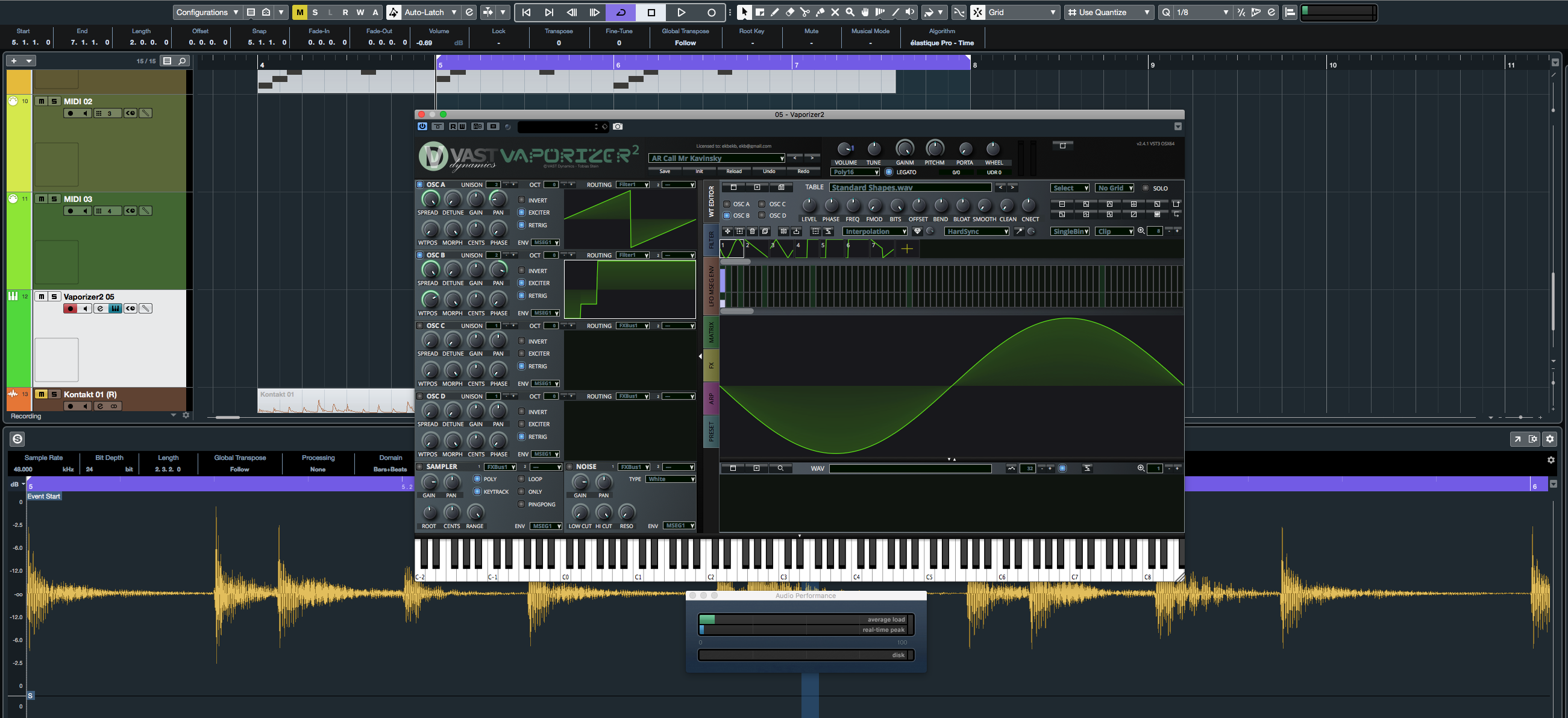Pick the Draw pencil tool
This screenshot has height=718, width=1568.
[775, 12]
